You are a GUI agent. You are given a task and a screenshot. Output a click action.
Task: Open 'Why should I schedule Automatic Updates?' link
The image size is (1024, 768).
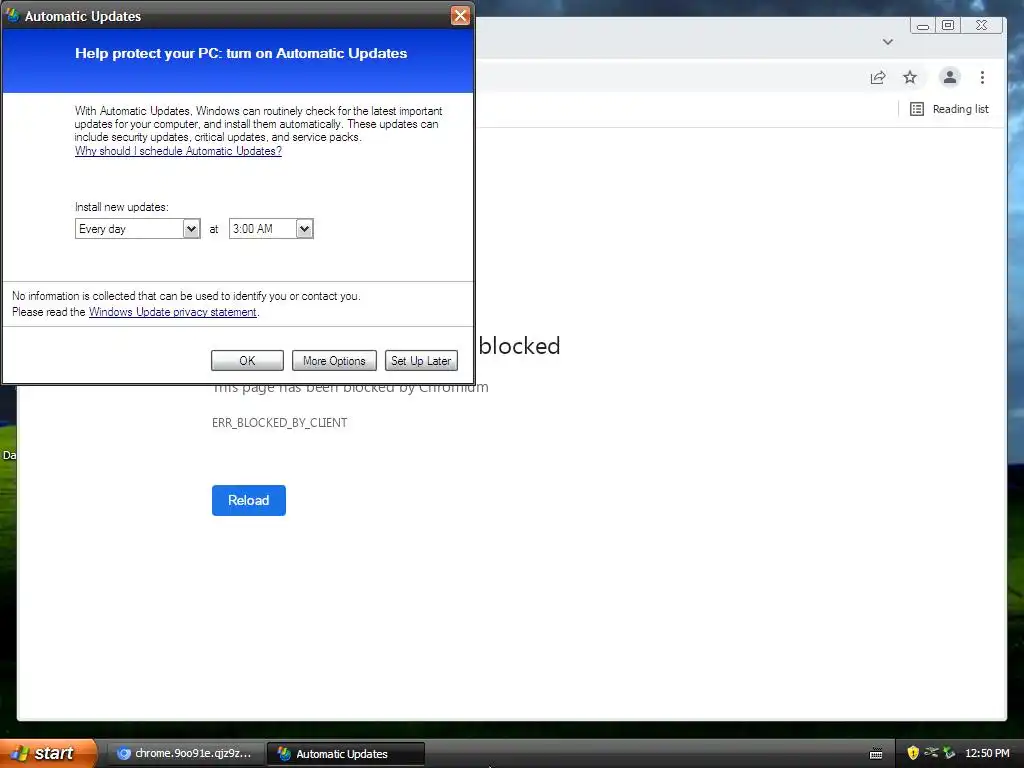(x=178, y=151)
